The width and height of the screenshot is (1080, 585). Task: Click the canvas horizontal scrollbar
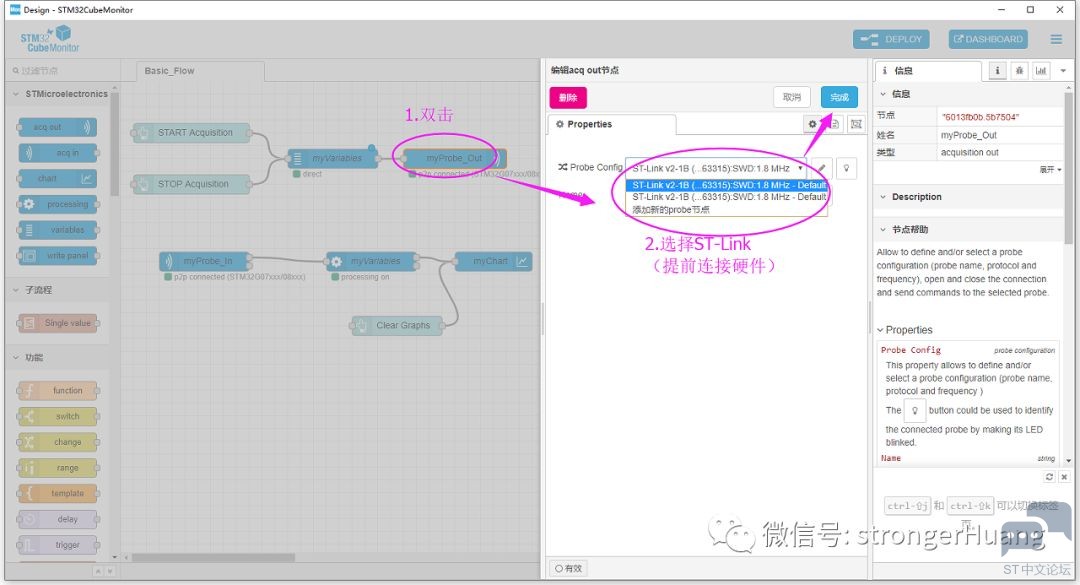214,557
